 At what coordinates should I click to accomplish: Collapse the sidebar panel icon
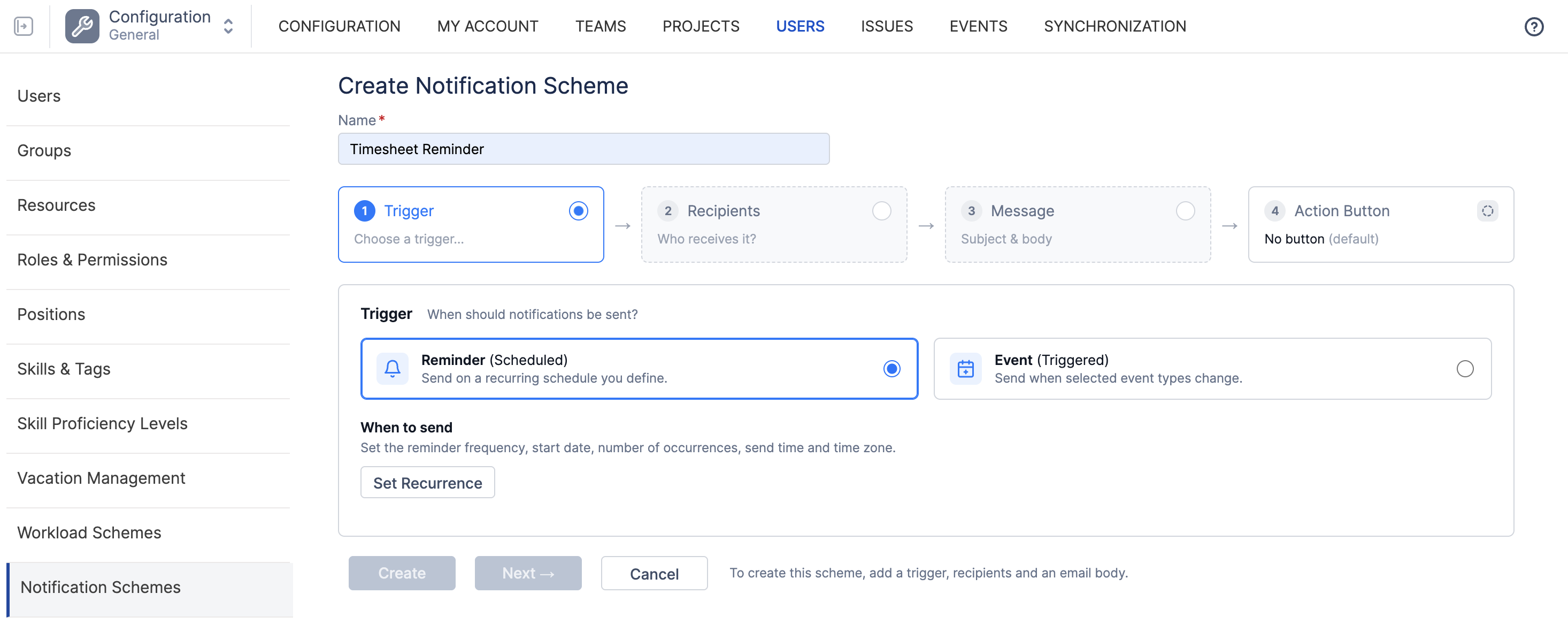pyautogui.click(x=23, y=26)
